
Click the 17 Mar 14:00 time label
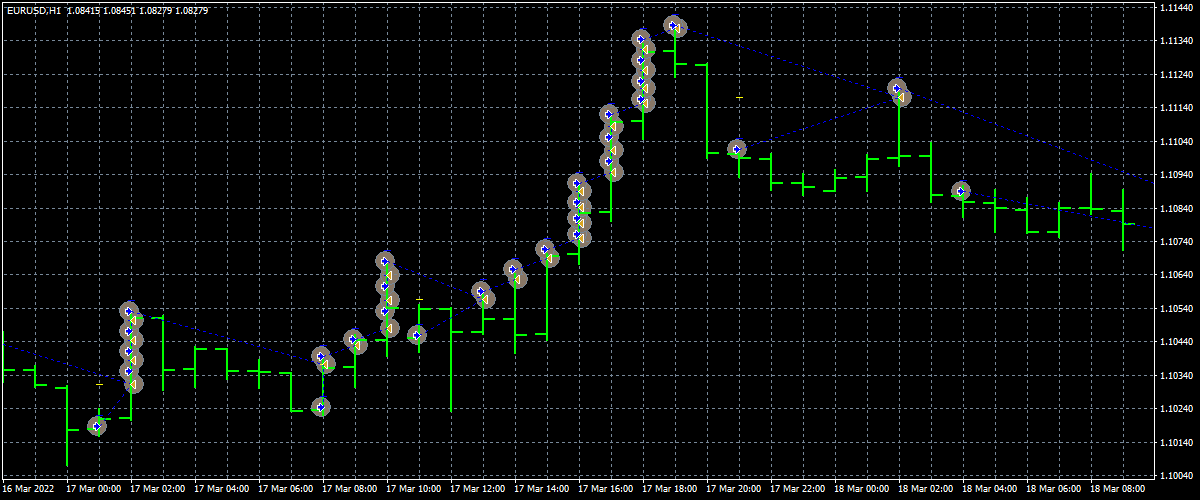[x=541, y=490]
